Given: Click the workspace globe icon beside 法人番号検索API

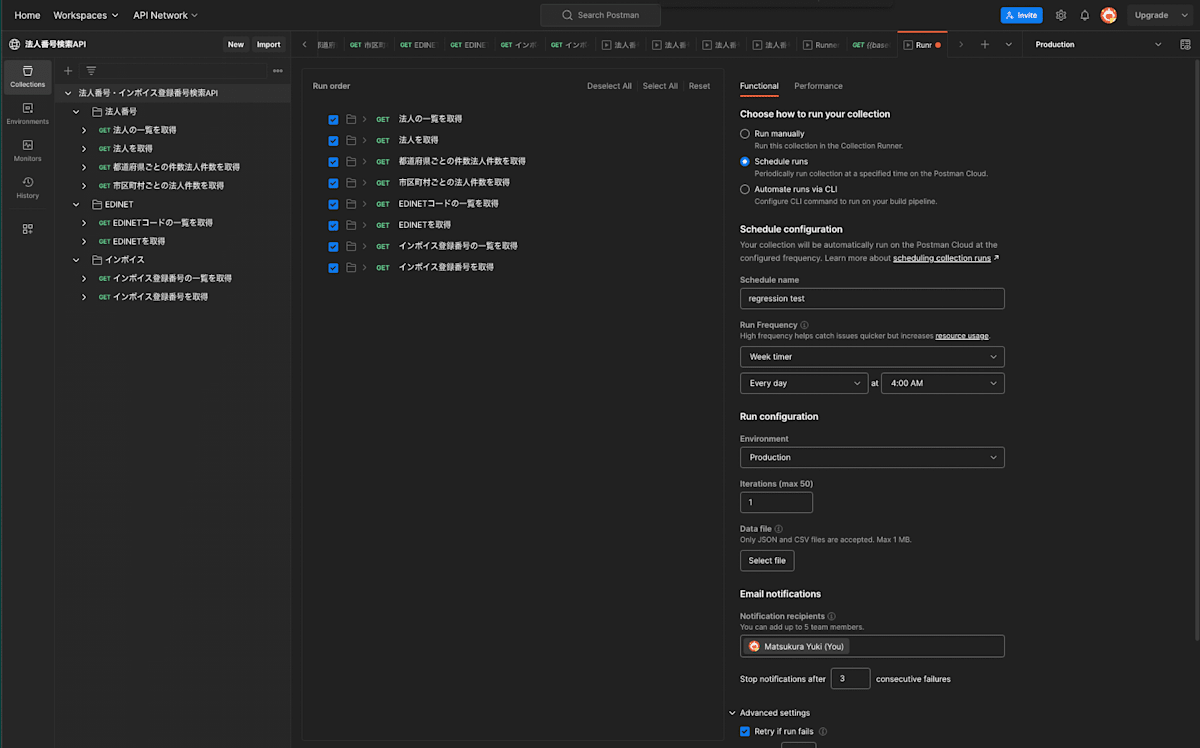Looking at the screenshot, I should [x=14, y=44].
